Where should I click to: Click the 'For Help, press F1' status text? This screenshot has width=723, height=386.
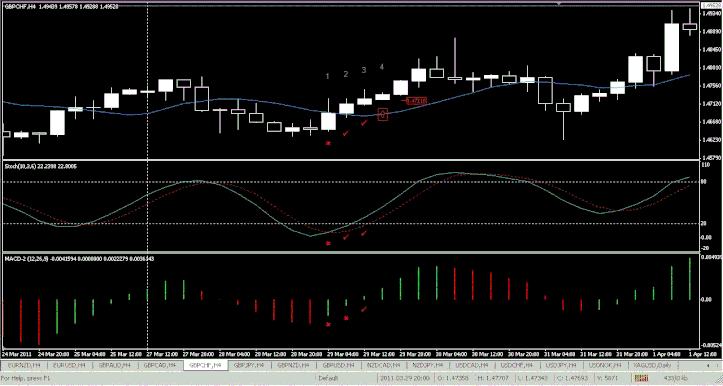(25, 378)
